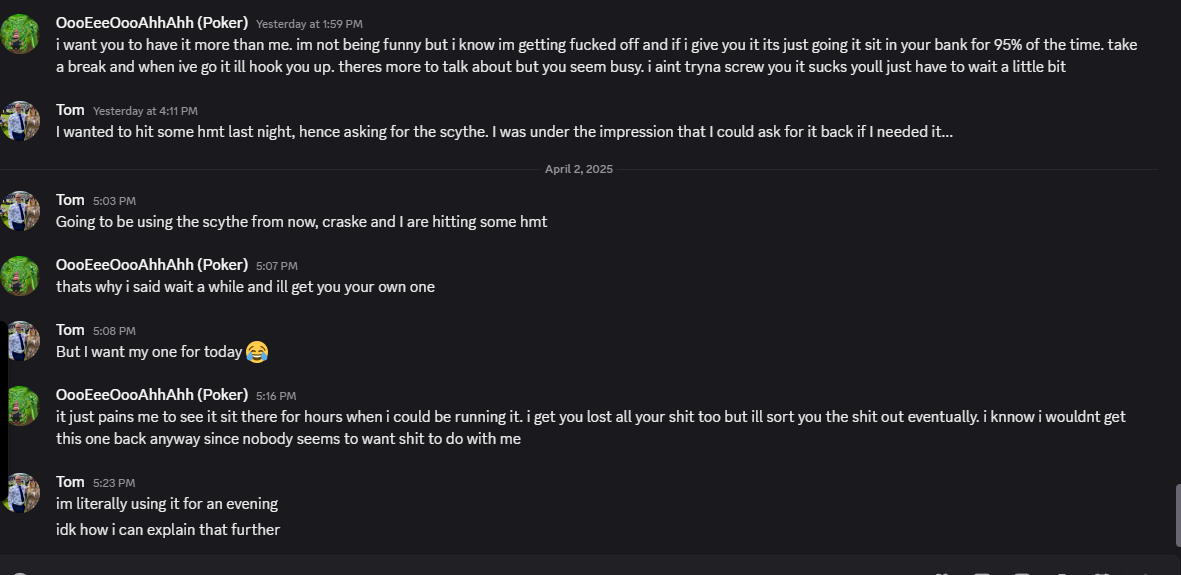The image size is (1181, 575).
Task: Click OooEeeOooAhhAhh (Poker) name on the 5:16 PM message
Action: click(x=152, y=394)
